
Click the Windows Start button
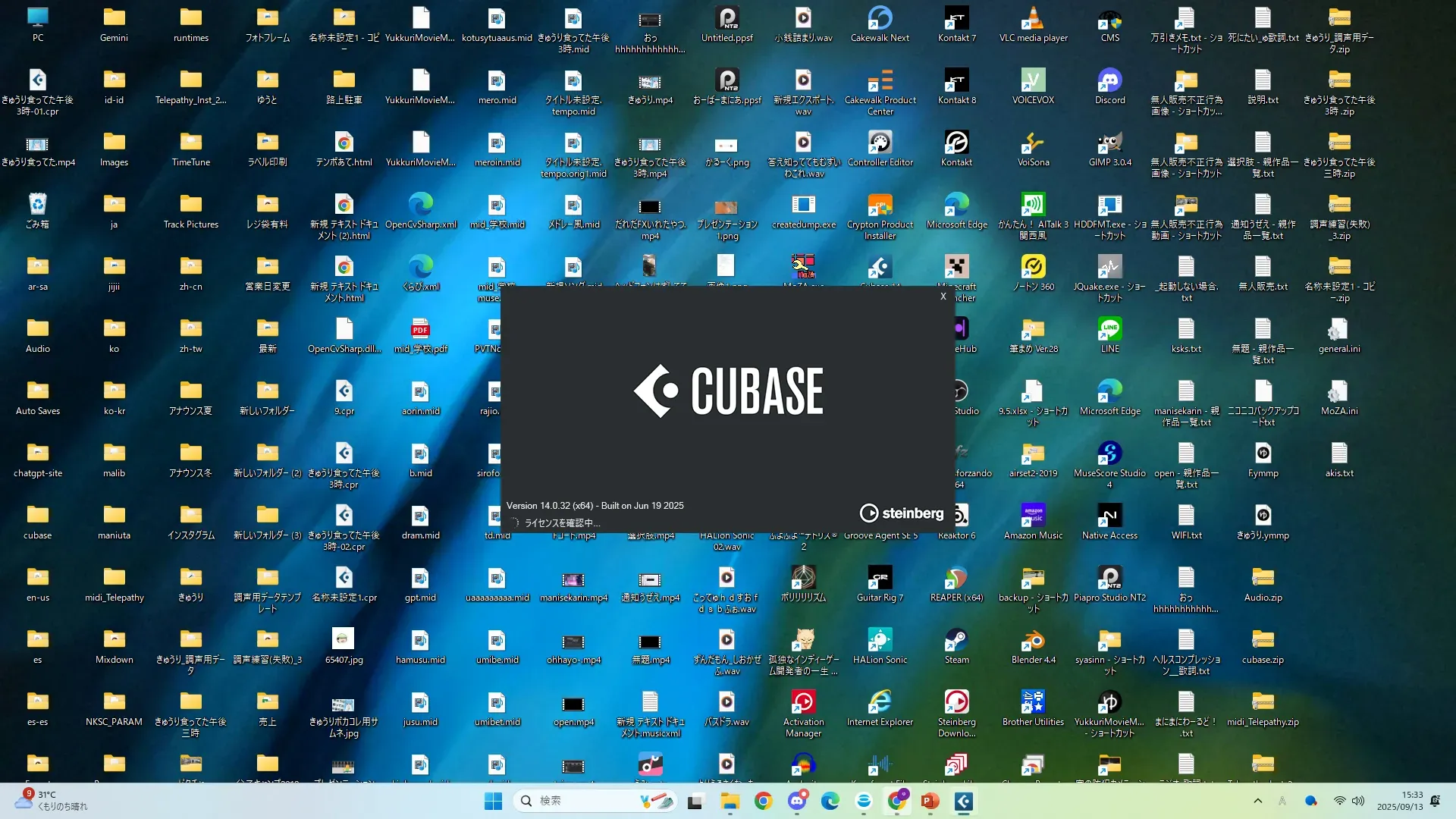pos(493,801)
